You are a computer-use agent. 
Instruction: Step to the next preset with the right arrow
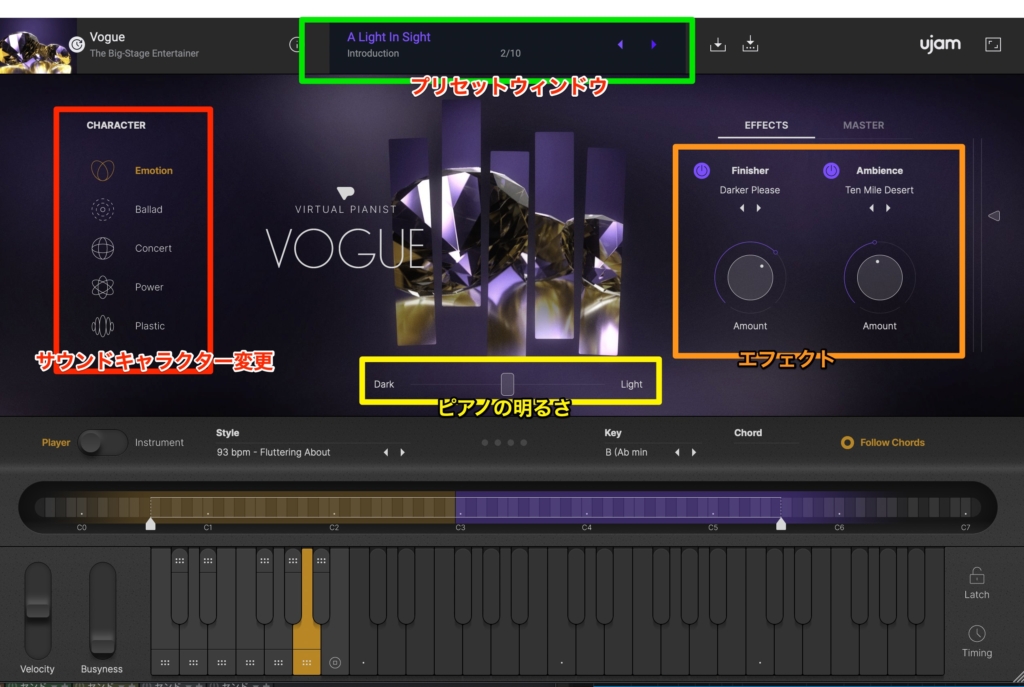click(654, 44)
